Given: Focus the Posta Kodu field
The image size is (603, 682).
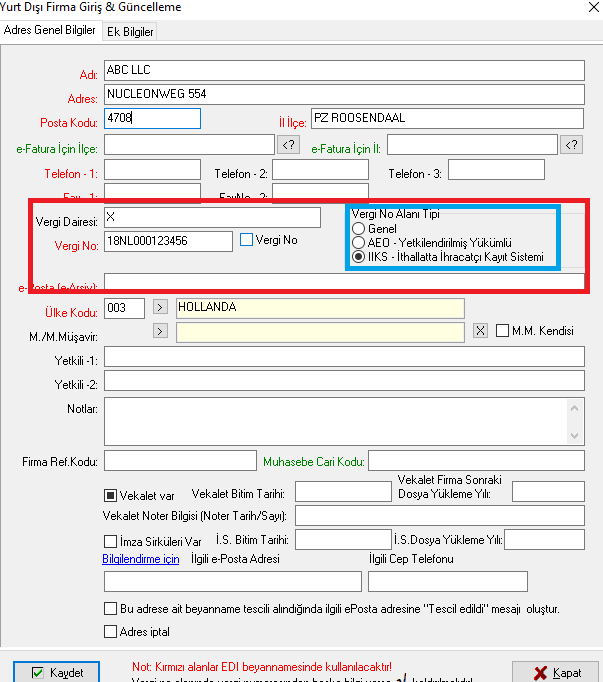Looking at the screenshot, I should (x=152, y=118).
